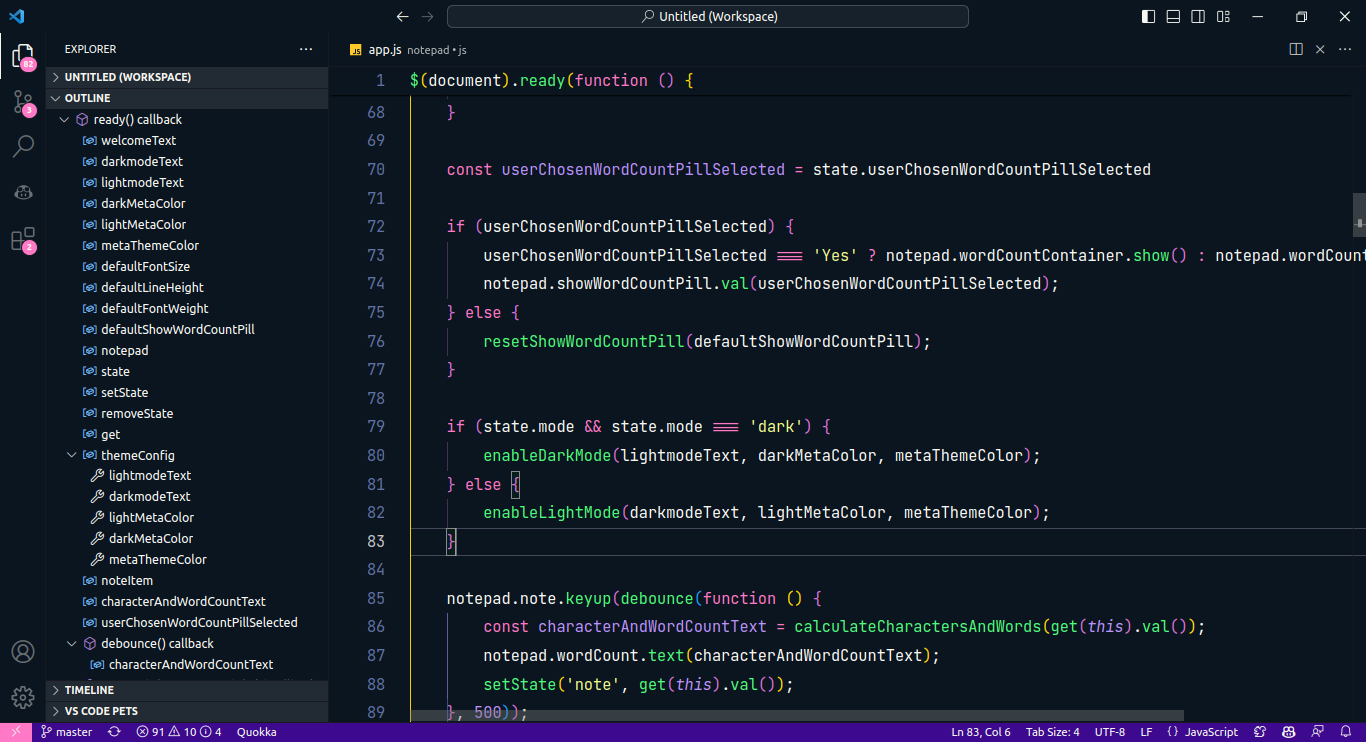The width and height of the screenshot is (1366, 742).
Task: Change Tab Size: 4 setting
Action: (1053, 732)
